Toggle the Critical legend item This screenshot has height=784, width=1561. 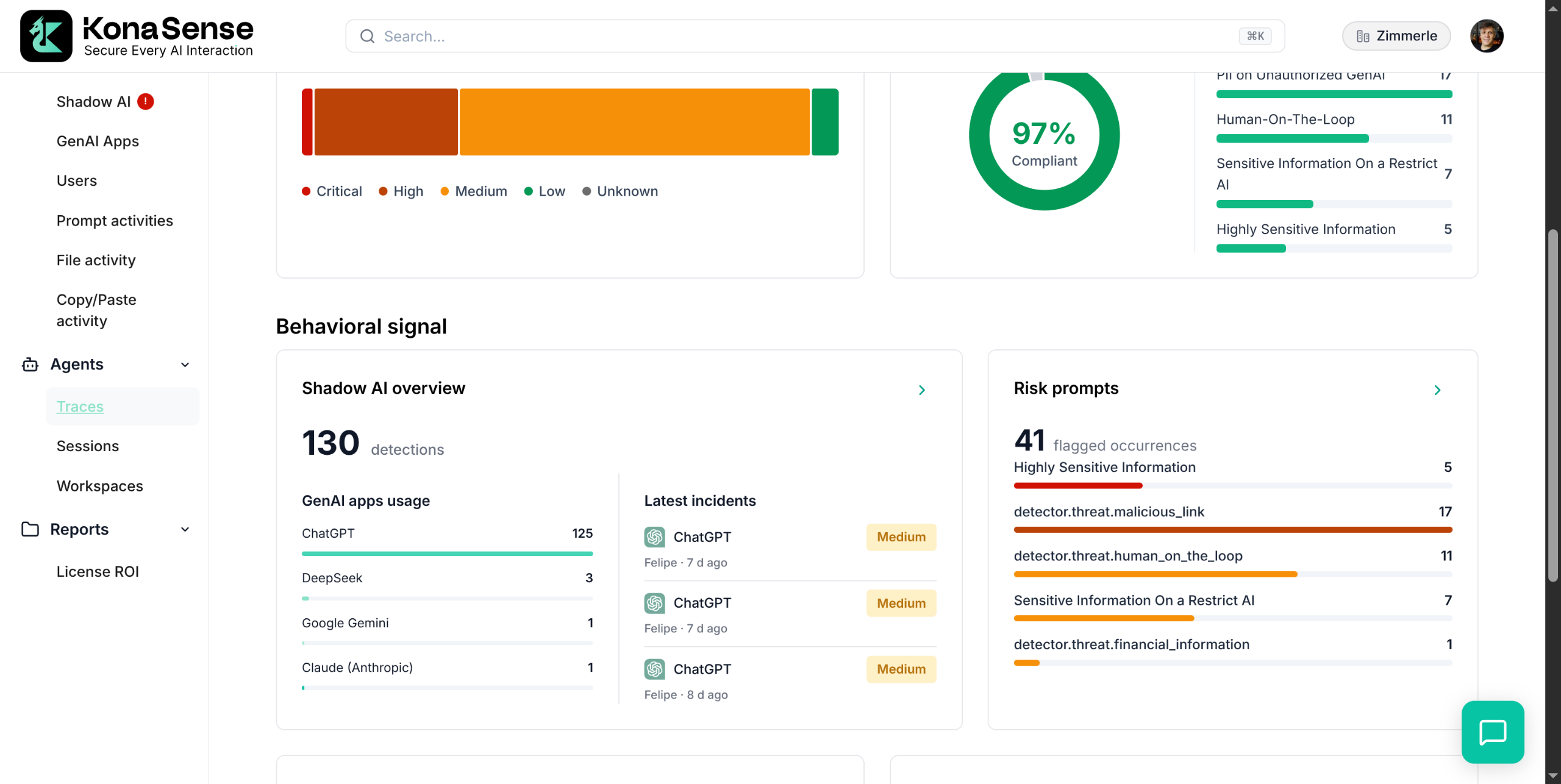coord(332,191)
